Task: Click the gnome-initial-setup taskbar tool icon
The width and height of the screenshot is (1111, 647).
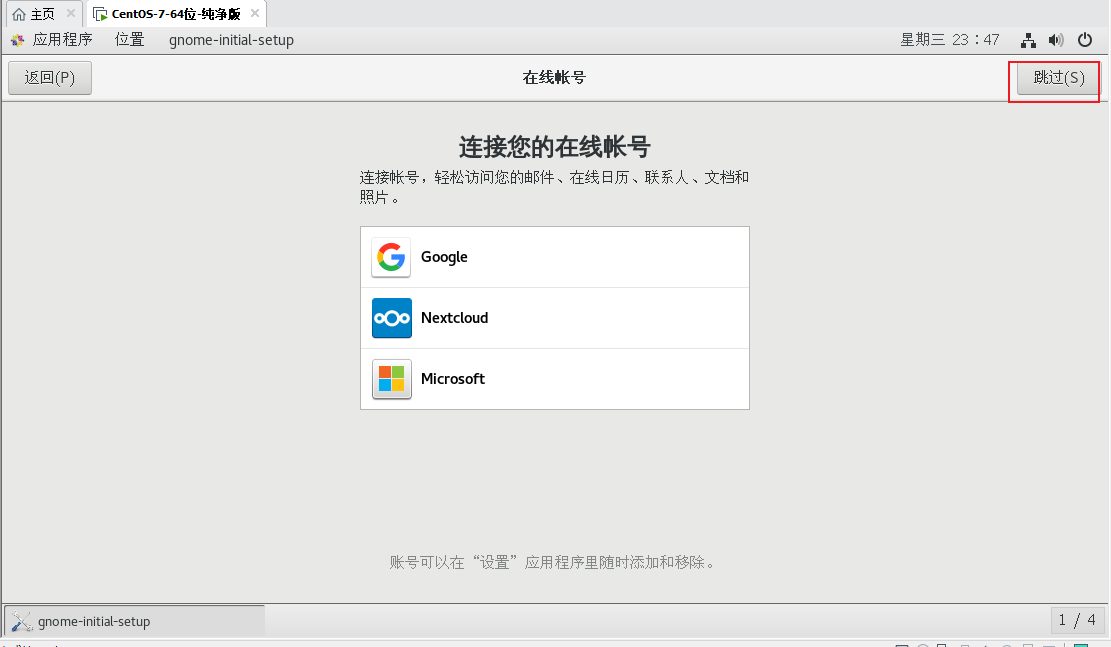Action: (x=21, y=621)
